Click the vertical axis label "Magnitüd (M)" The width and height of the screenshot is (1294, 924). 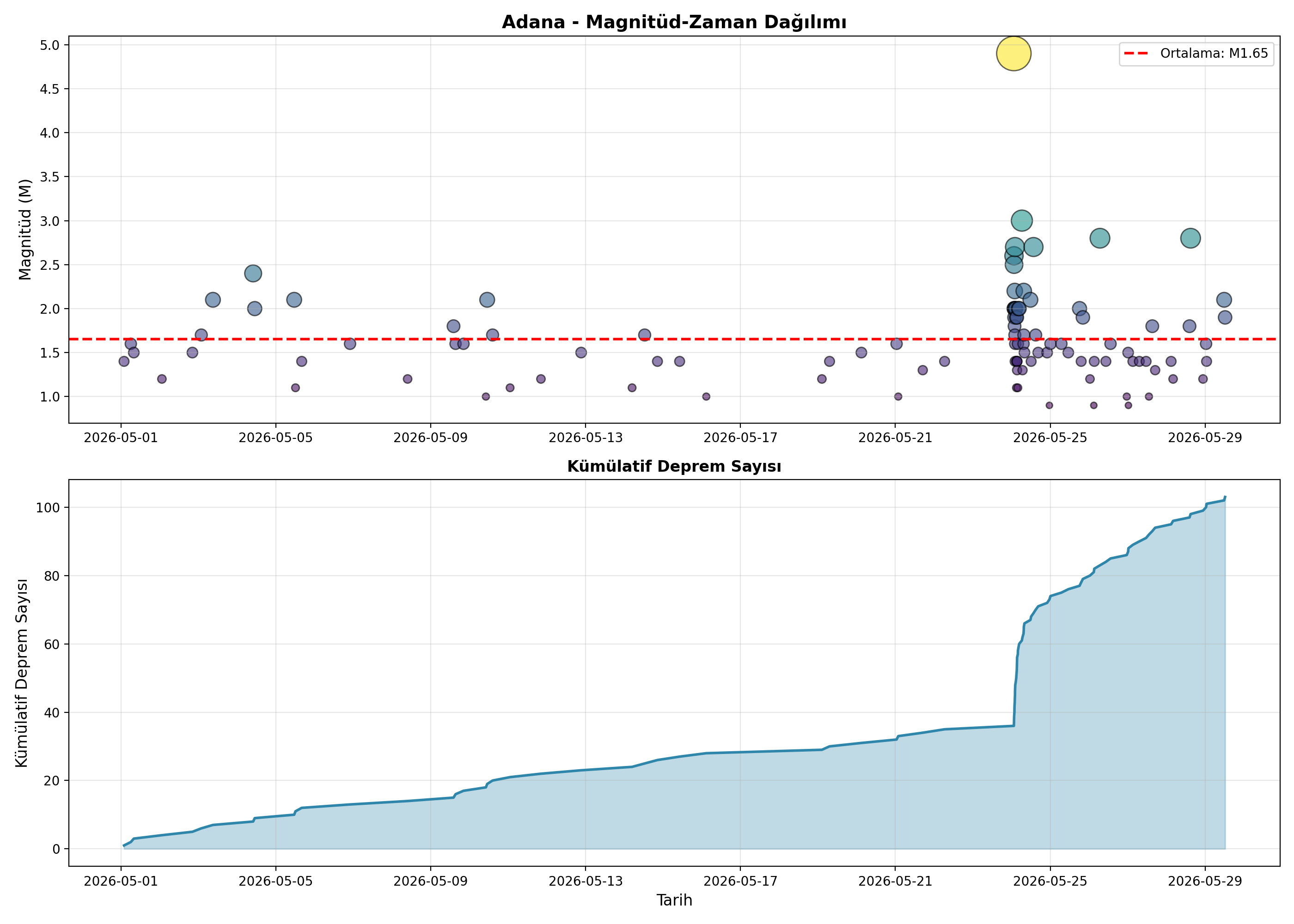tap(24, 229)
